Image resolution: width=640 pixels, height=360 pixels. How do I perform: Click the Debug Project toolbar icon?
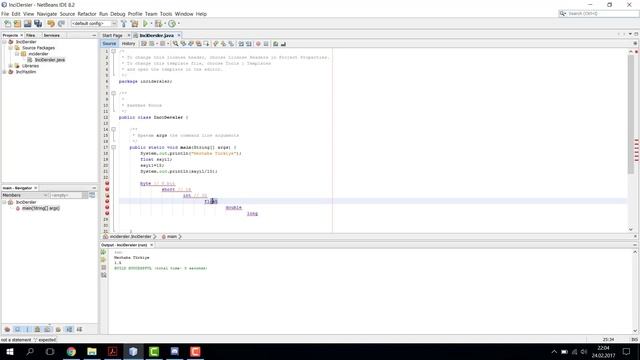(158, 24)
